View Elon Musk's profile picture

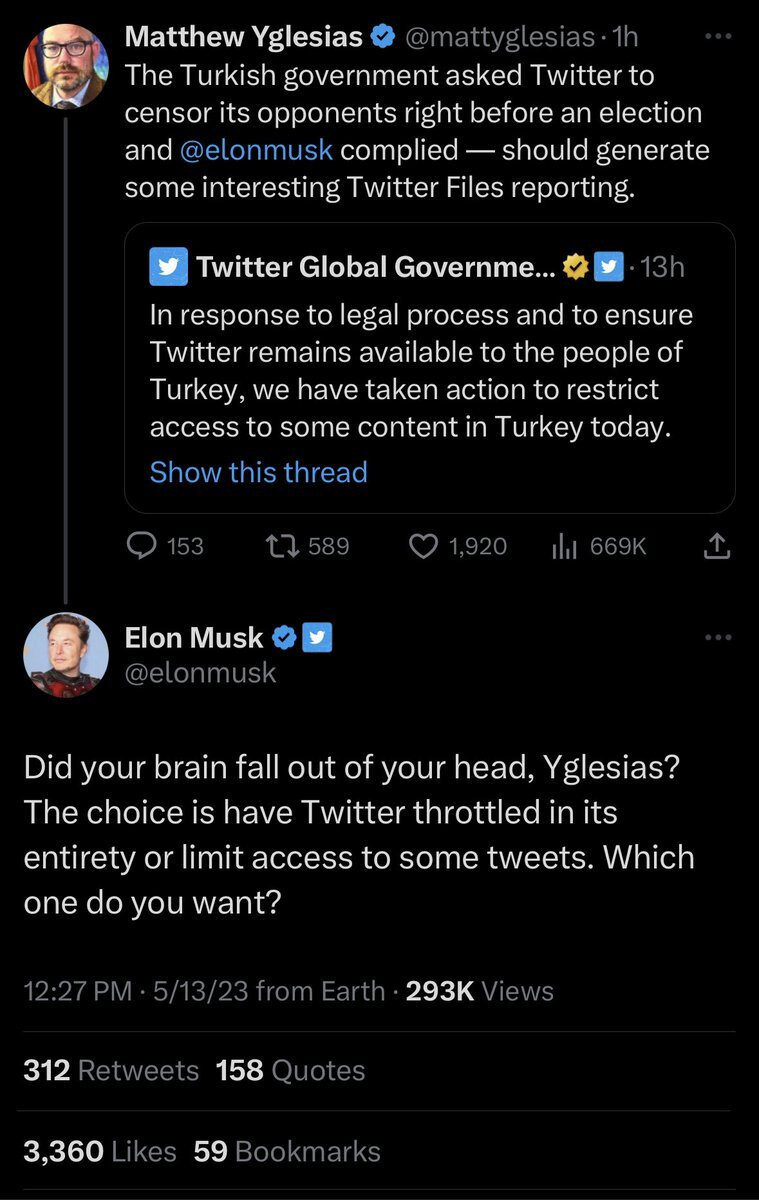65,654
